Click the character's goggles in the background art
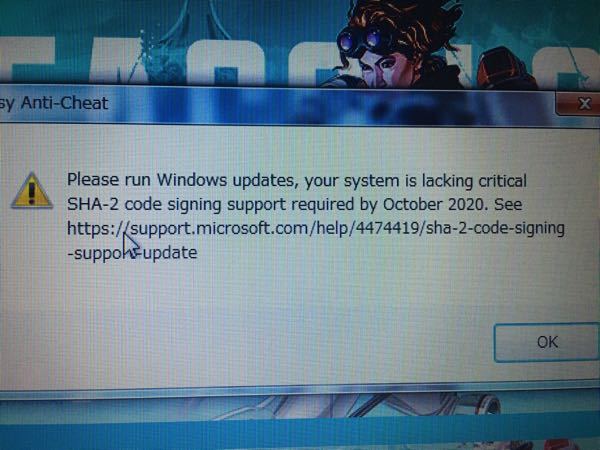The height and width of the screenshot is (450, 600). click(363, 41)
